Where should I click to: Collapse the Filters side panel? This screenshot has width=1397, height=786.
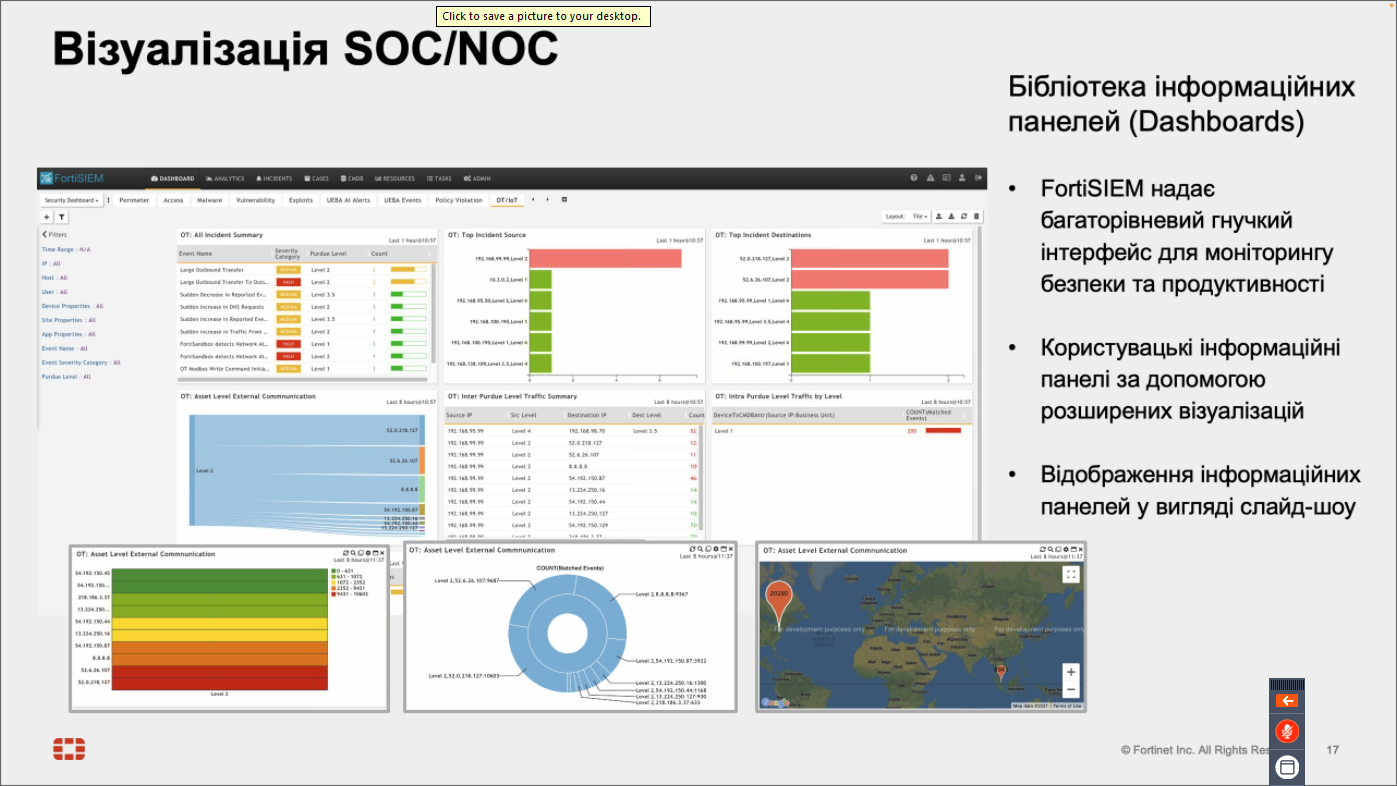(x=56, y=235)
